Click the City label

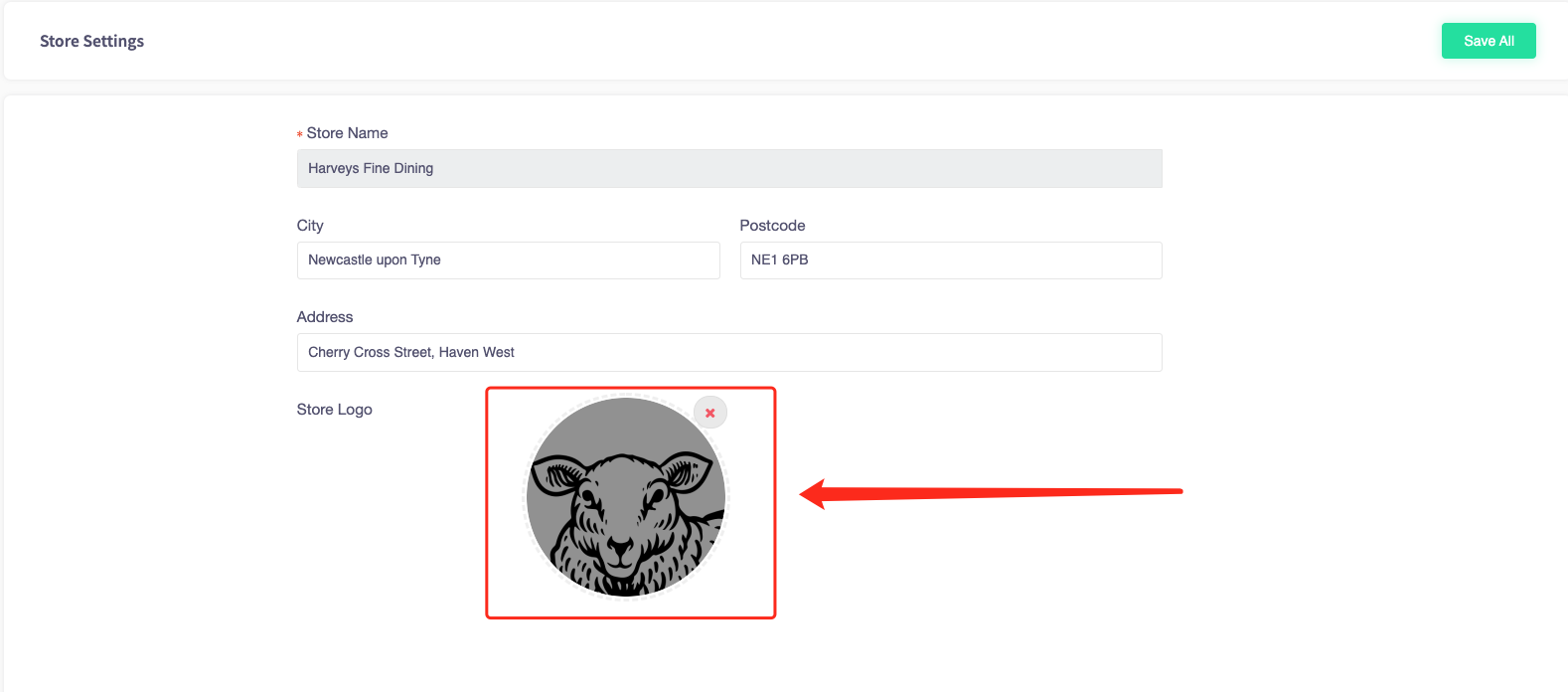pos(310,226)
